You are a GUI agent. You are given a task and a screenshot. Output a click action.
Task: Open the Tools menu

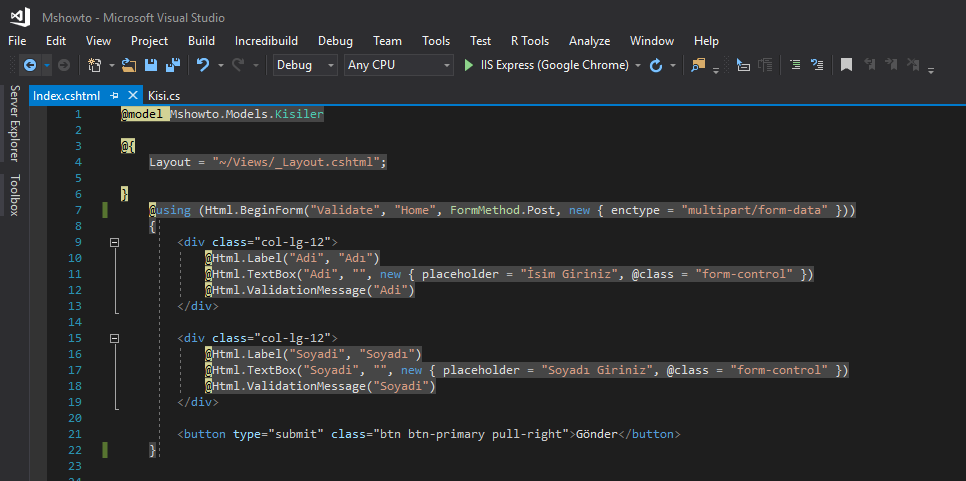click(436, 41)
